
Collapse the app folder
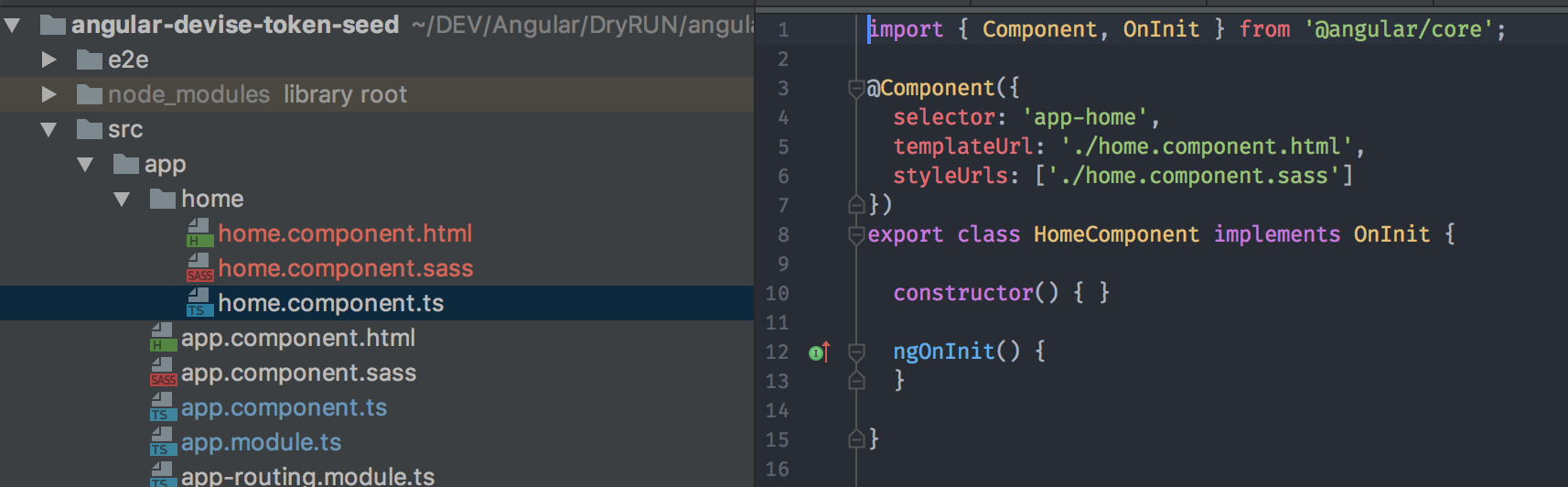click(x=85, y=165)
